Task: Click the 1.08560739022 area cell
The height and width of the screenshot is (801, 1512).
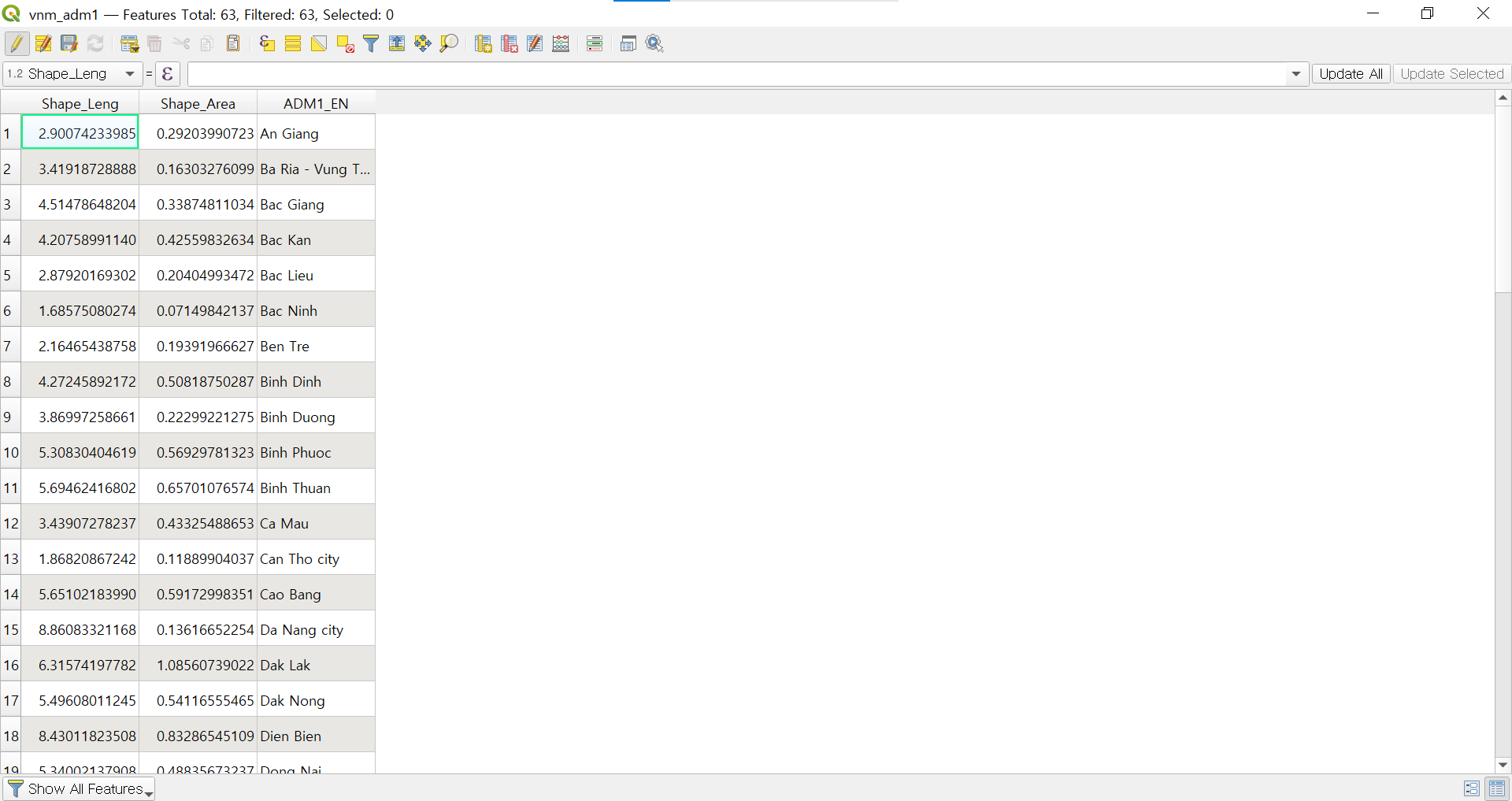Action: point(198,666)
